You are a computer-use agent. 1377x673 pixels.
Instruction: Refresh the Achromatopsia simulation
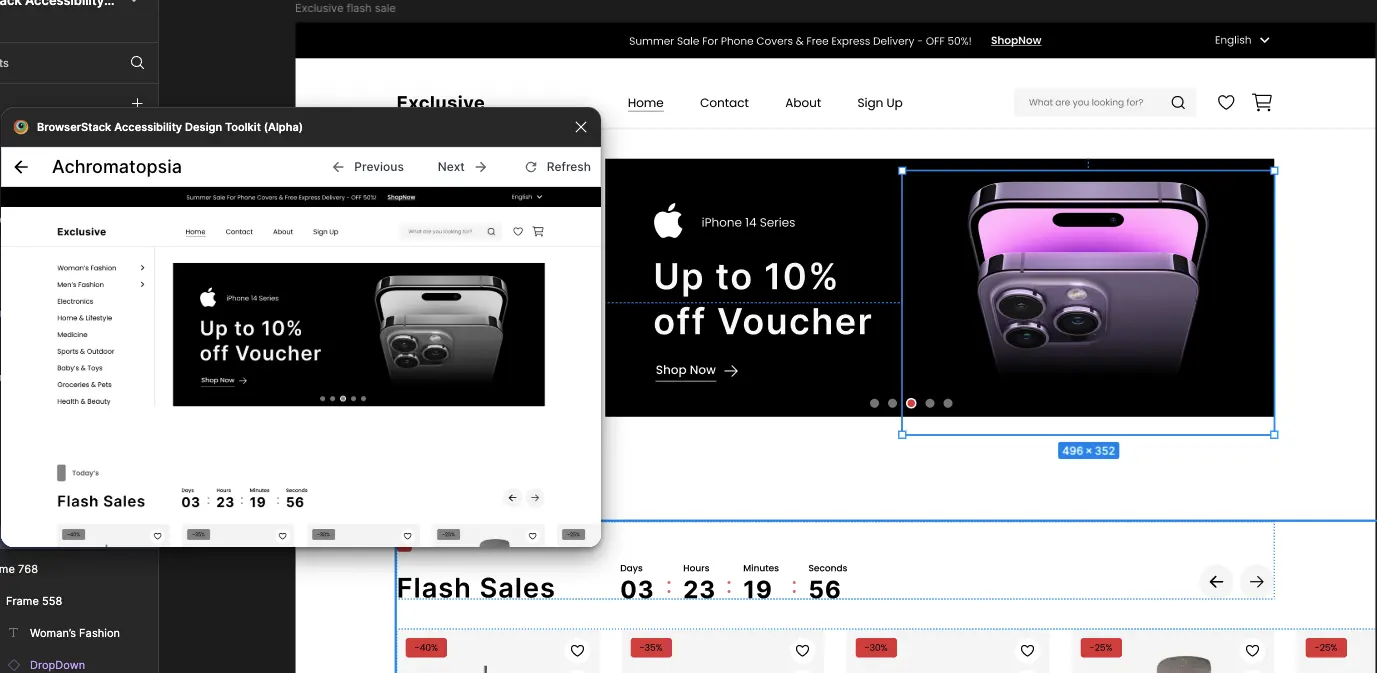point(558,167)
